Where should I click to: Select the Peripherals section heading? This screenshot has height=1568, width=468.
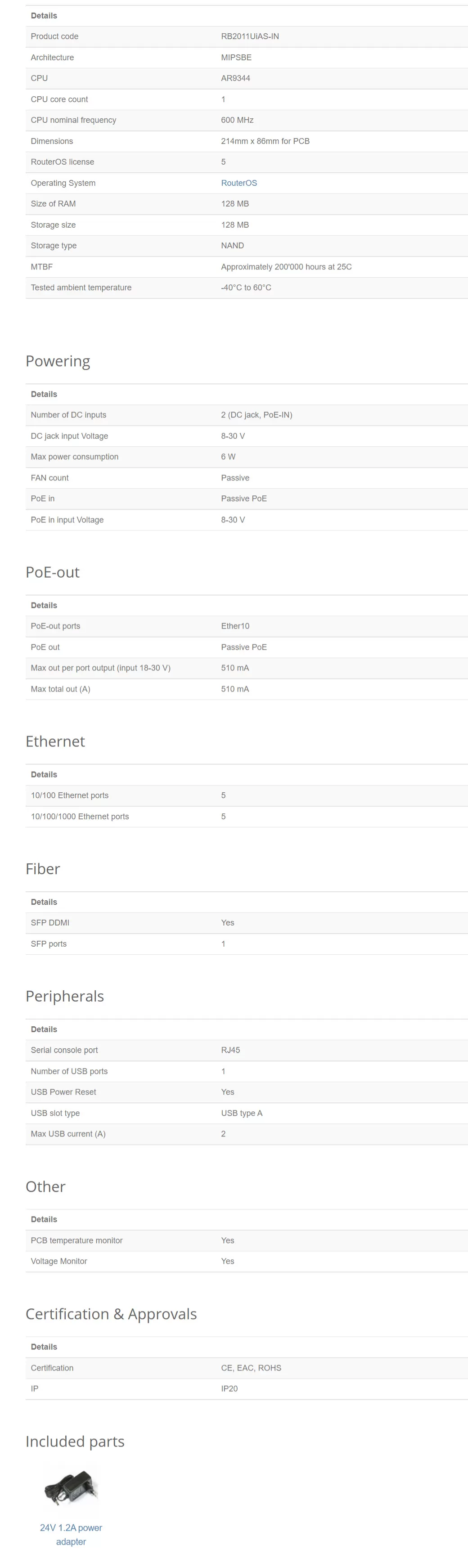64,996
